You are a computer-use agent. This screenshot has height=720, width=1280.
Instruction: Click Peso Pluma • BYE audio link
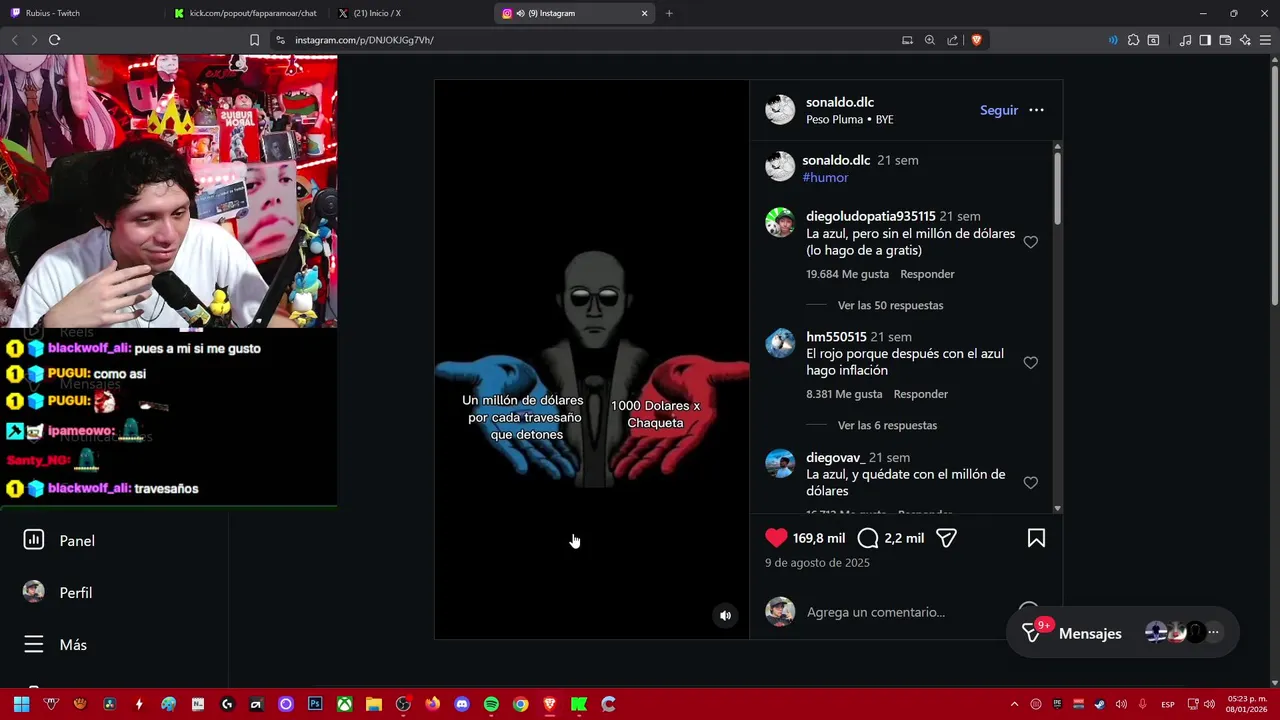tap(850, 119)
